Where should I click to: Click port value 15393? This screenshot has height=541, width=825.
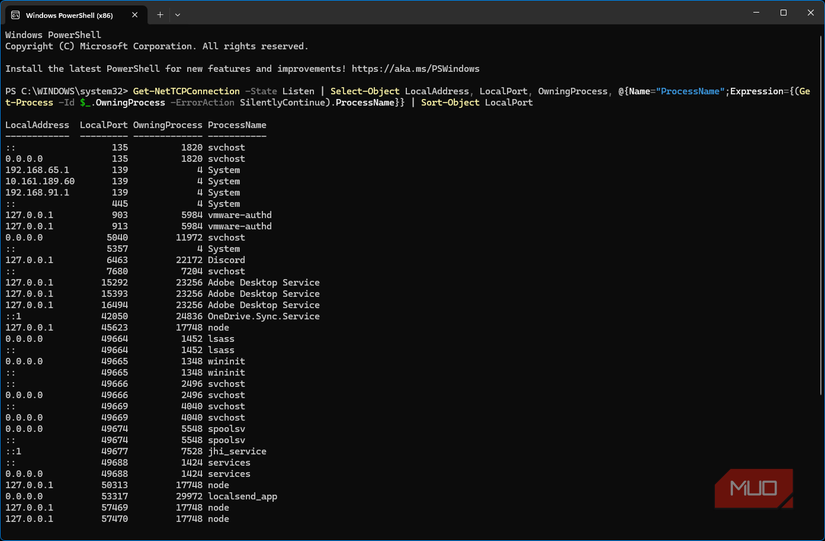(115, 294)
